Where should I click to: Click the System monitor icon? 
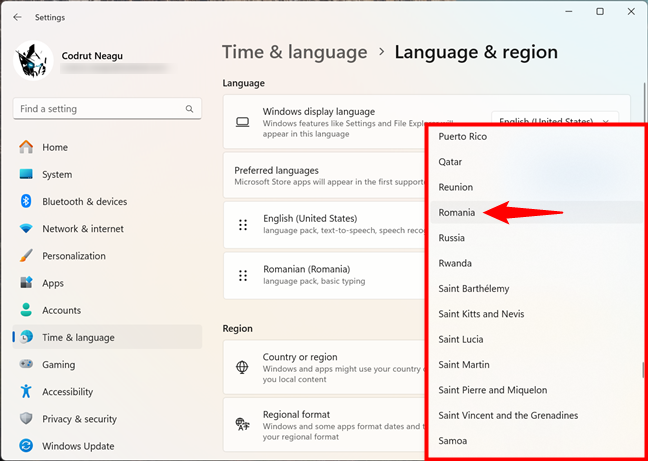(26, 174)
